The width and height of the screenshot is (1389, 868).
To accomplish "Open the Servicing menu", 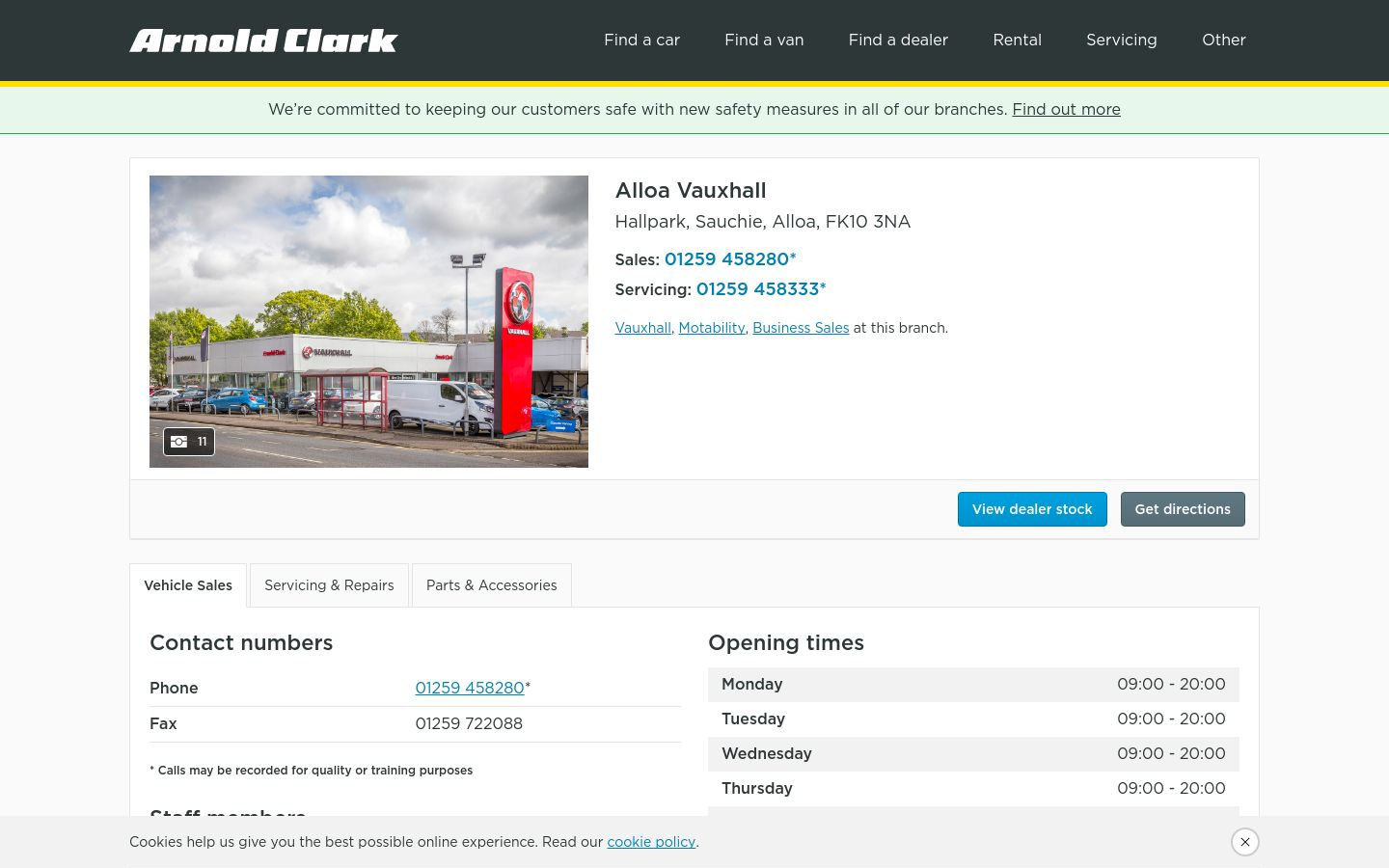I will pos(1121,40).
